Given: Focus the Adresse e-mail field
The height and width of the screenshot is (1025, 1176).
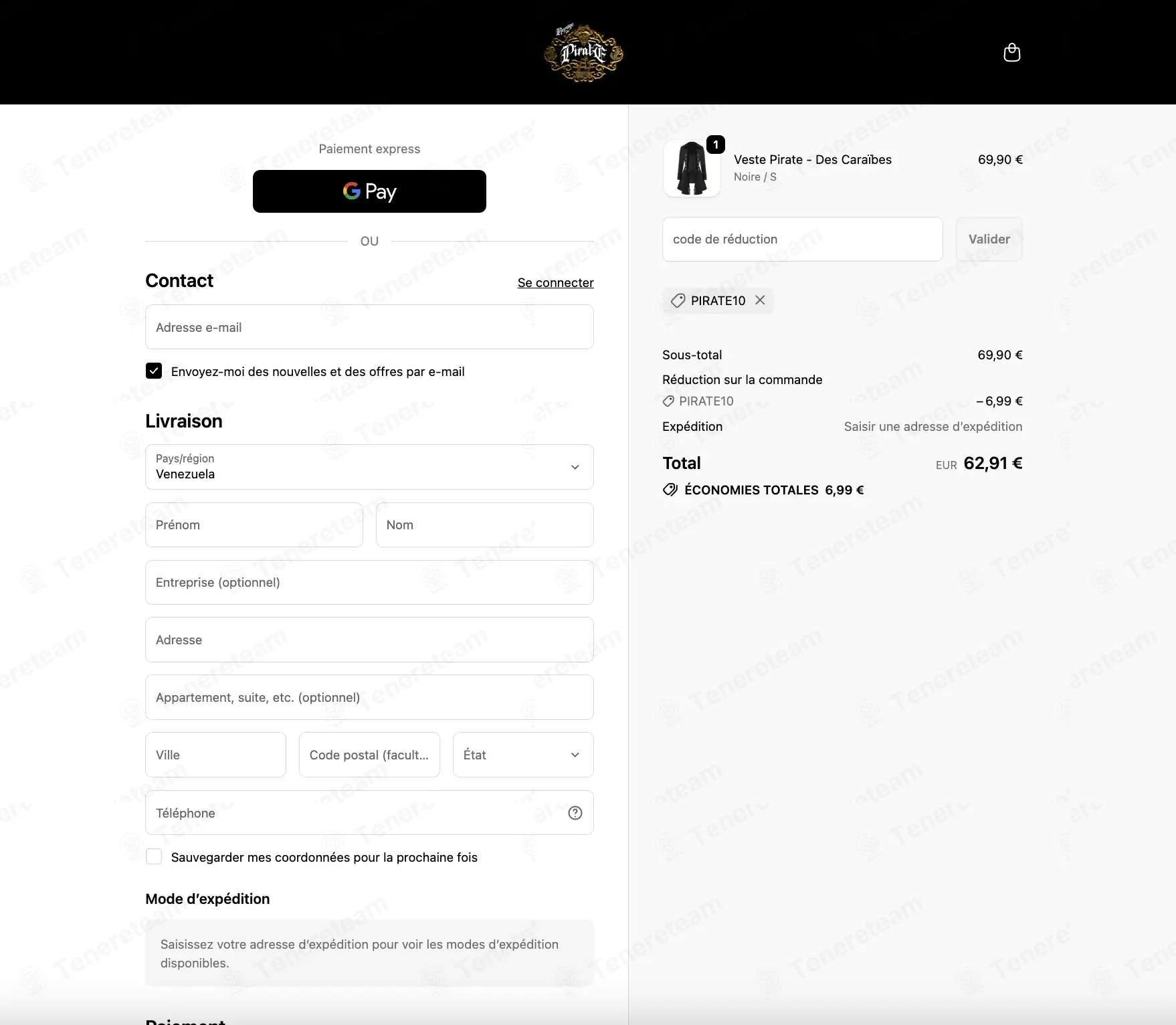Looking at the screenshot, I should [x=369, y=327].
